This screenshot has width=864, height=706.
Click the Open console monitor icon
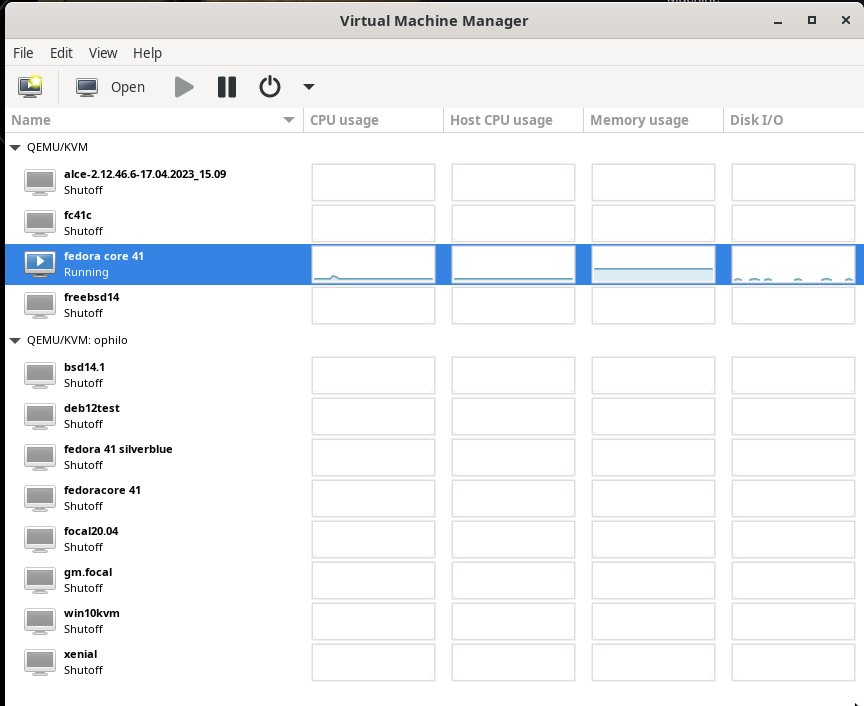click(87, 87)
